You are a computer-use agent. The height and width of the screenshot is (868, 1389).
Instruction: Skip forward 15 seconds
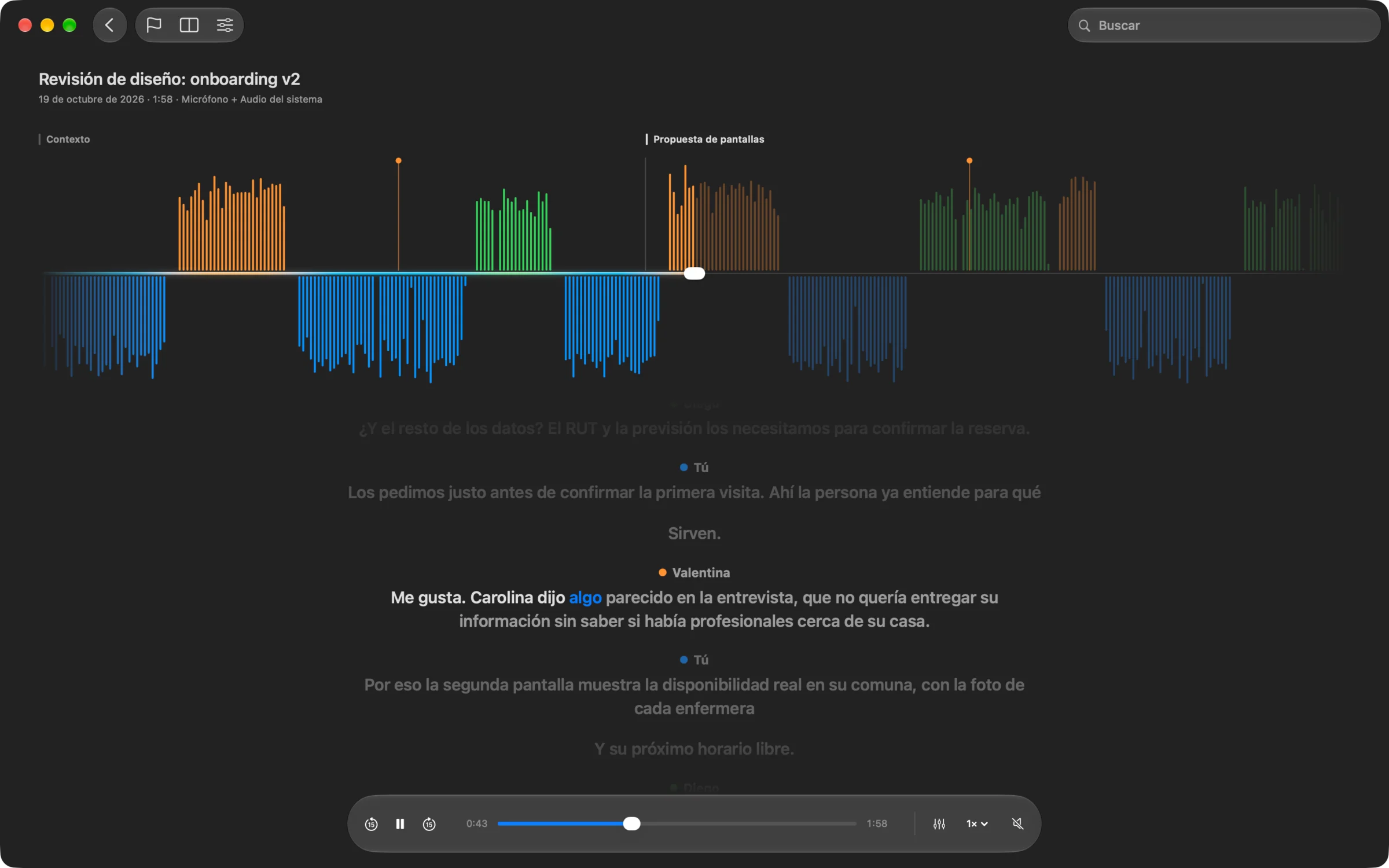[x=429, y=823]
